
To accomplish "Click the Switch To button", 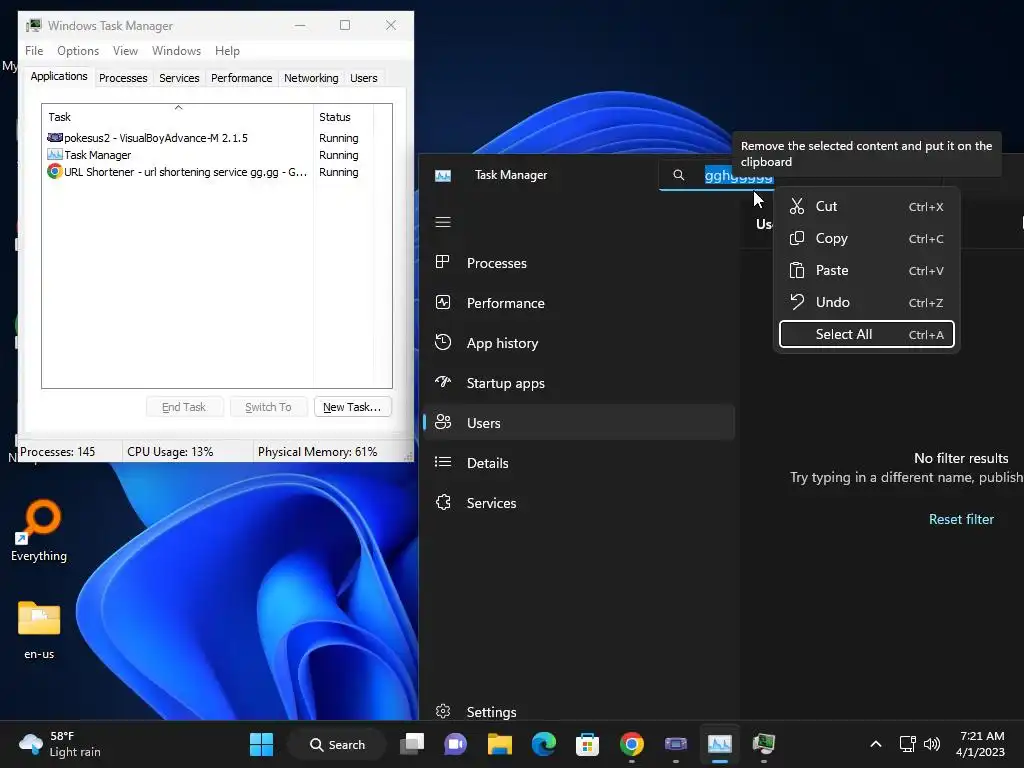I will 268,407.
